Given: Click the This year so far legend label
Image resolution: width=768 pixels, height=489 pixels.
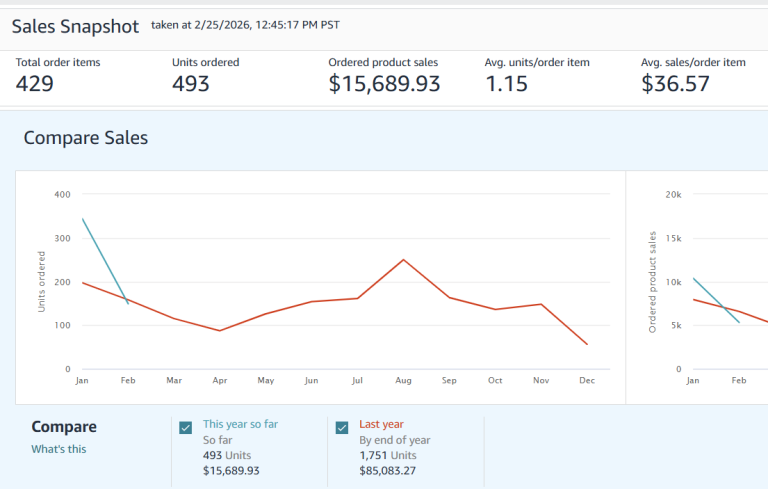Looking at the screenshot, I should pos(240,424).
